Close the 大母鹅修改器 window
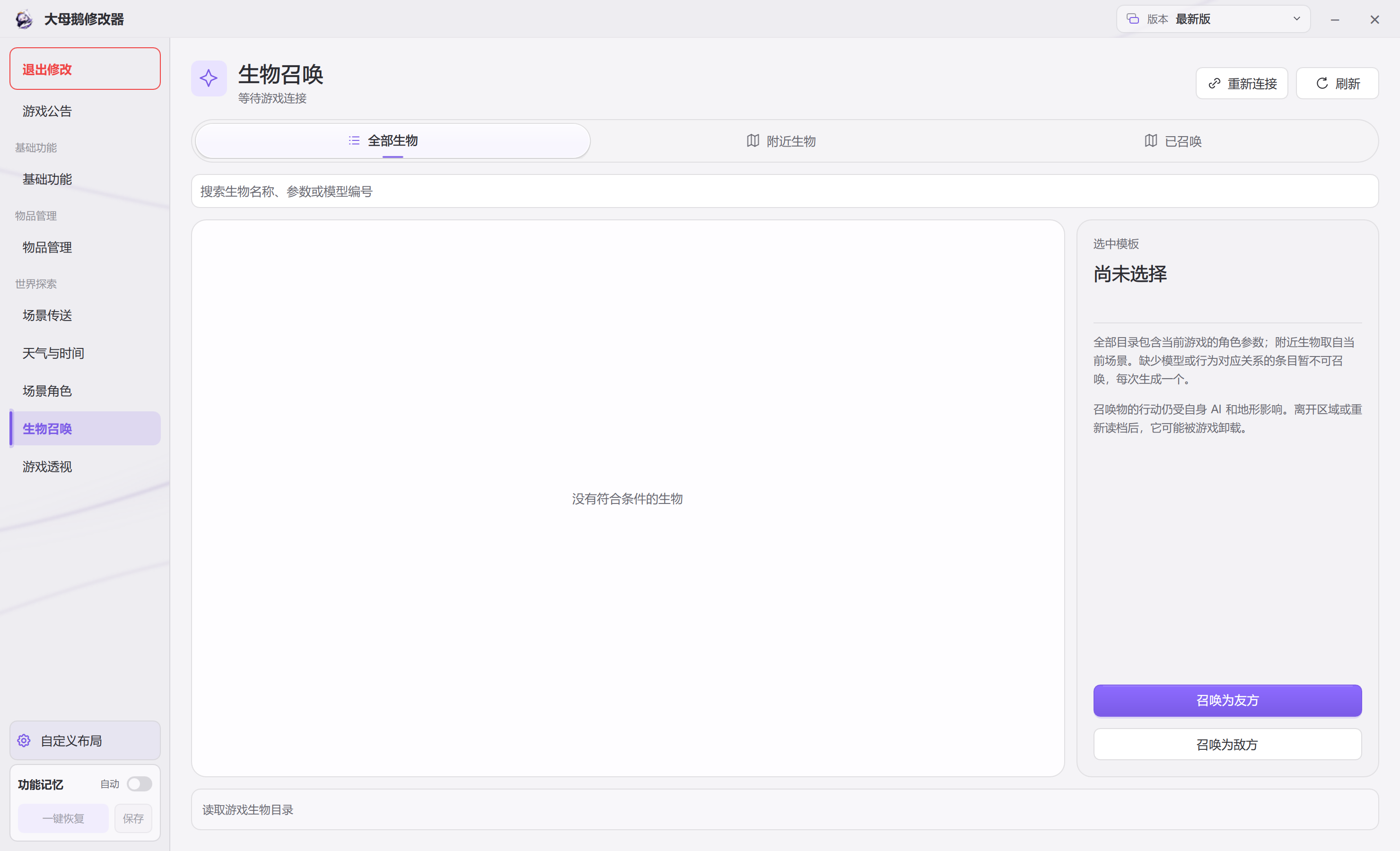 pyautogui.click(x=1374, y=19)
